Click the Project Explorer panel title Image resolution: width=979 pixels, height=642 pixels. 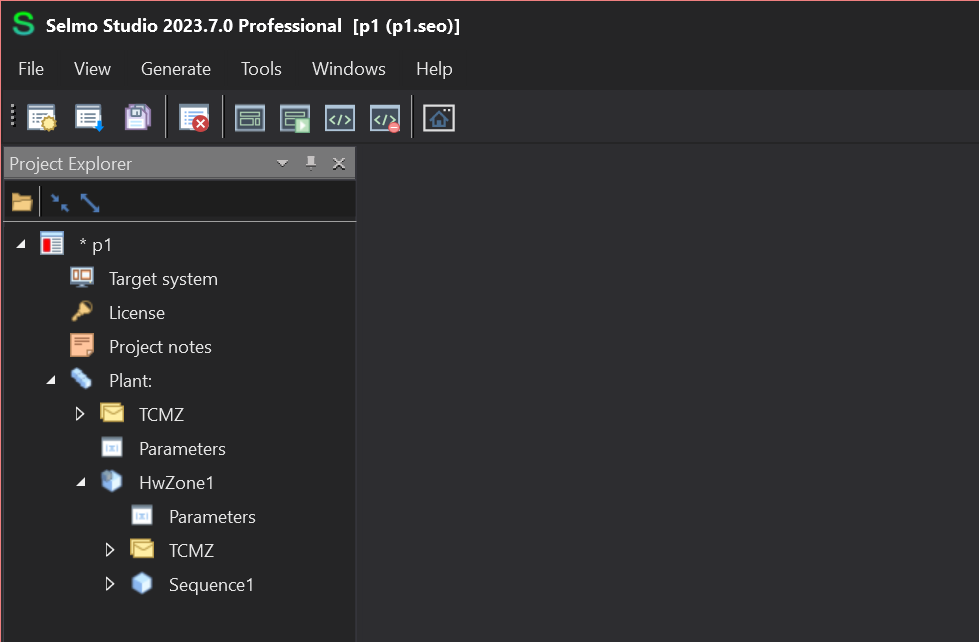point(71,164)
